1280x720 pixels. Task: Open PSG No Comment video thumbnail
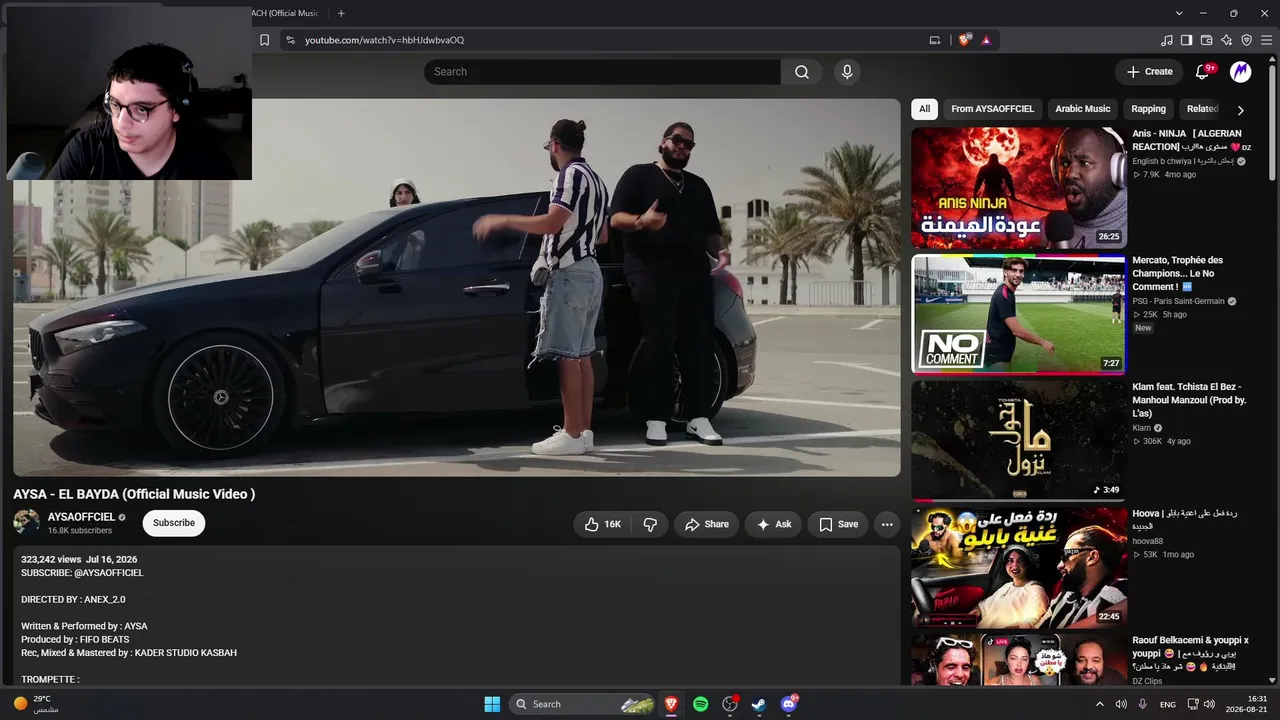coord(1019,314)
